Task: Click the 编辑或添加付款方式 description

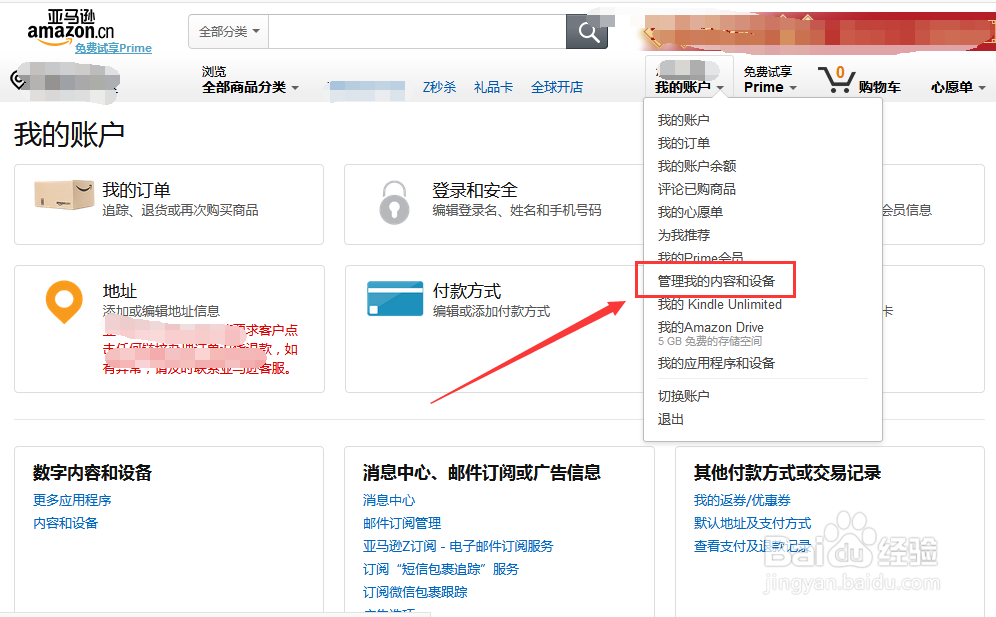Action: coord(492,311)
